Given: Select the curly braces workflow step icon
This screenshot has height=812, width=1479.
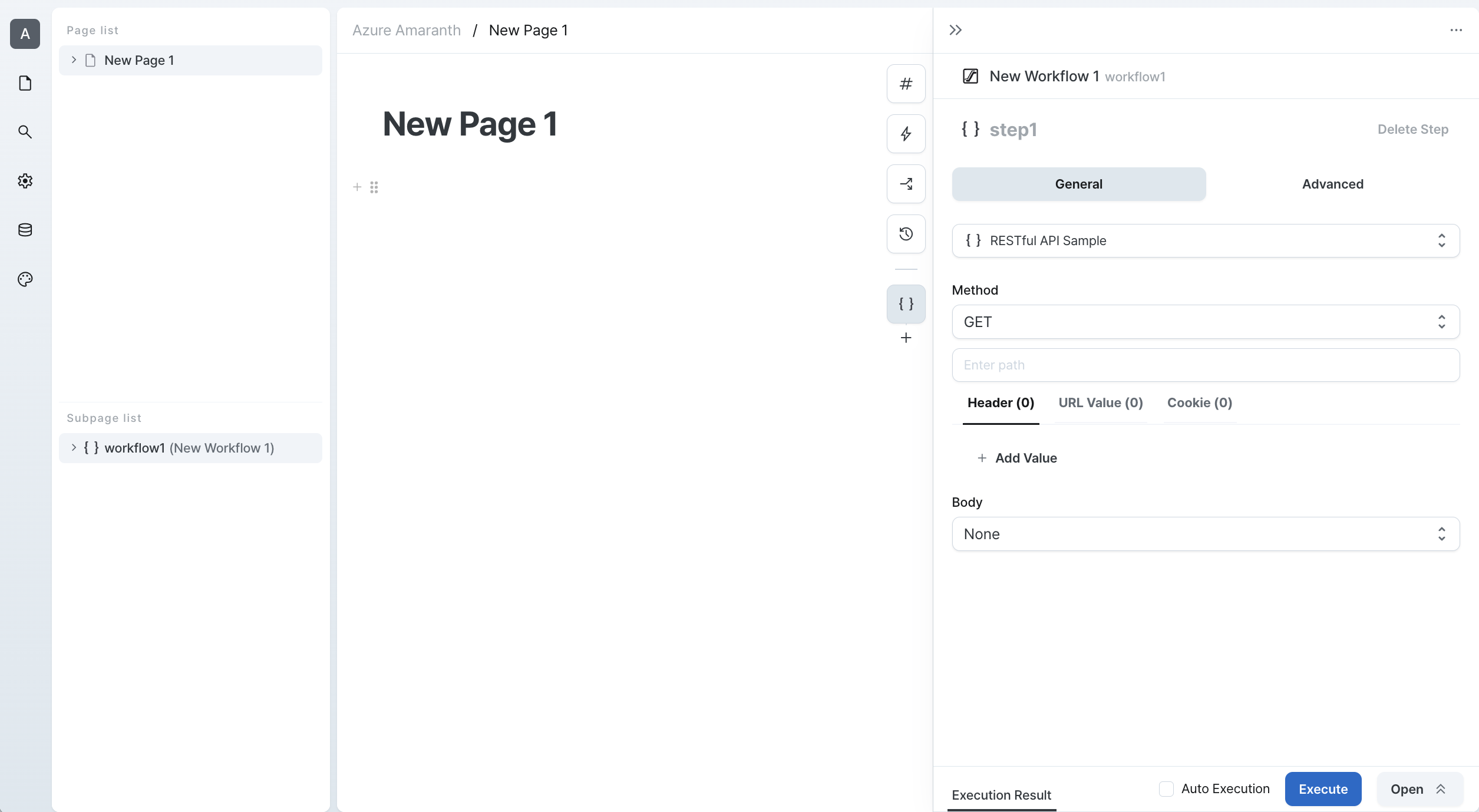Looking at the screenshot, I should point(906,304).
